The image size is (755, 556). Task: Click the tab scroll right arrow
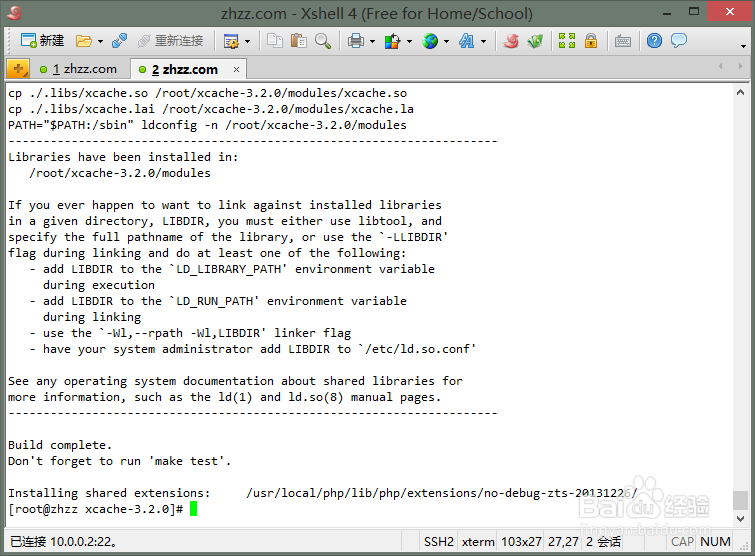(740, 66)
